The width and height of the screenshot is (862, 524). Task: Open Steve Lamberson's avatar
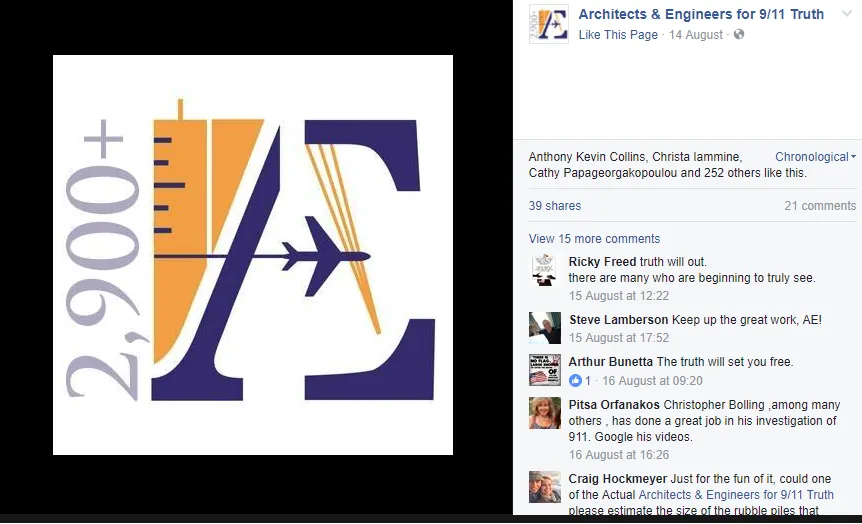coord(545,328)
